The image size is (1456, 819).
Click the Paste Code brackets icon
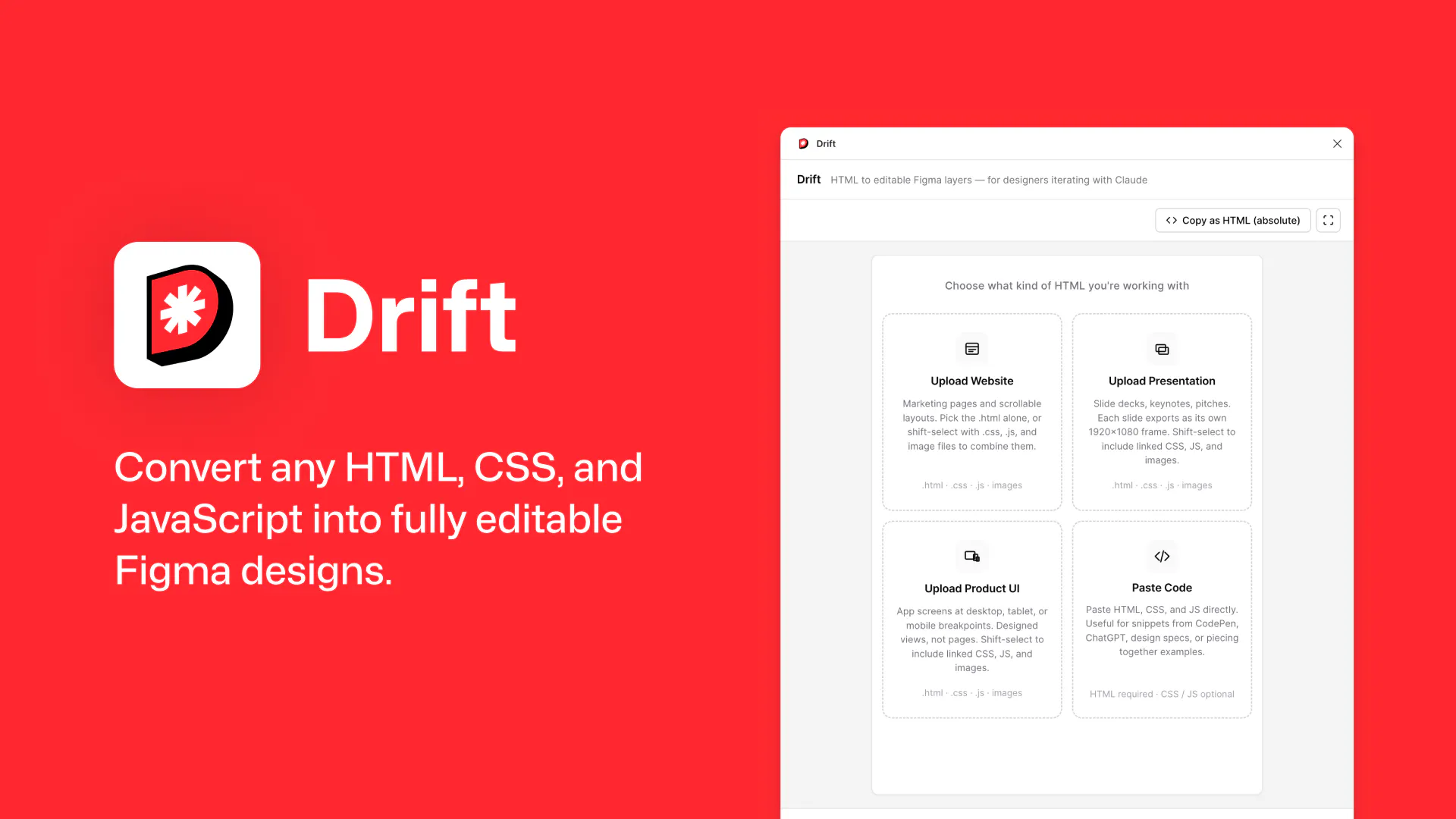pos(1162,556)
